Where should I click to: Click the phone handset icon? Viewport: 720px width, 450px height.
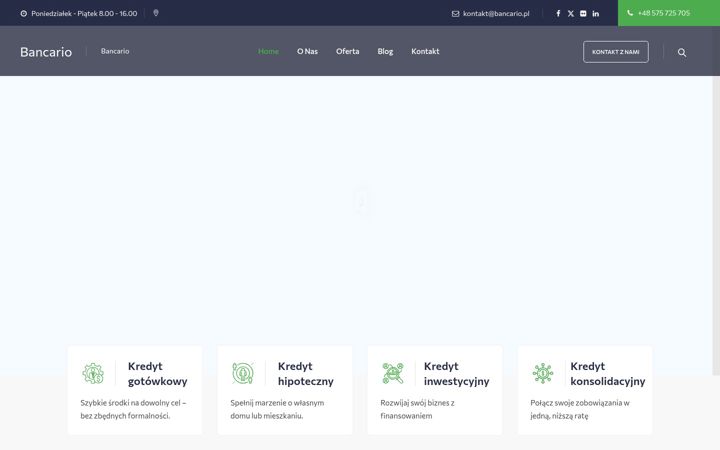coord(630,13)
